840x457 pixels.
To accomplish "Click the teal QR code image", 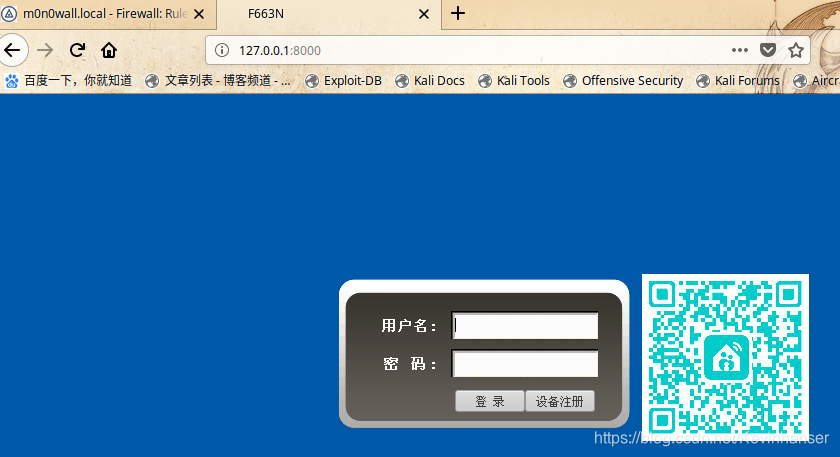I will click(725, 357).
